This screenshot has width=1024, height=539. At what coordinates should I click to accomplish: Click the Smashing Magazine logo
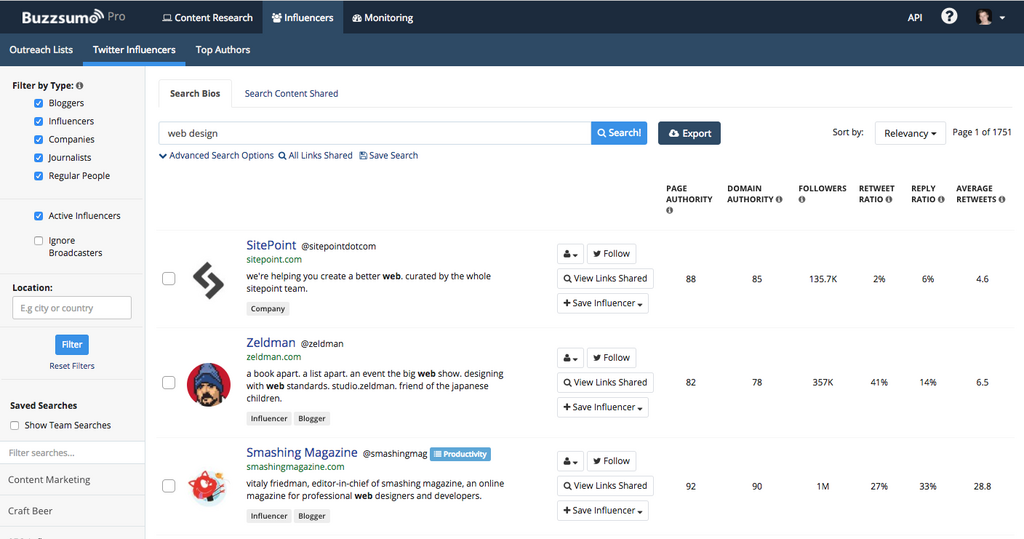pos(209,487)
